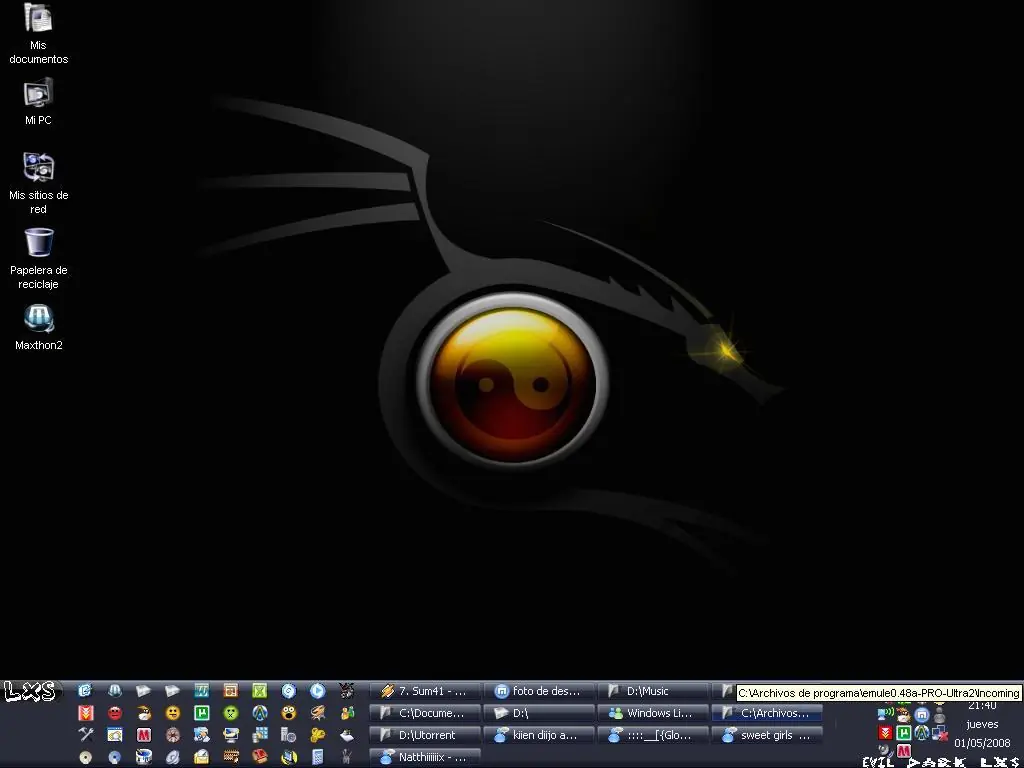Open the 'Natthiiiiiix' chat taskbar button

click(x=425, y=757)
